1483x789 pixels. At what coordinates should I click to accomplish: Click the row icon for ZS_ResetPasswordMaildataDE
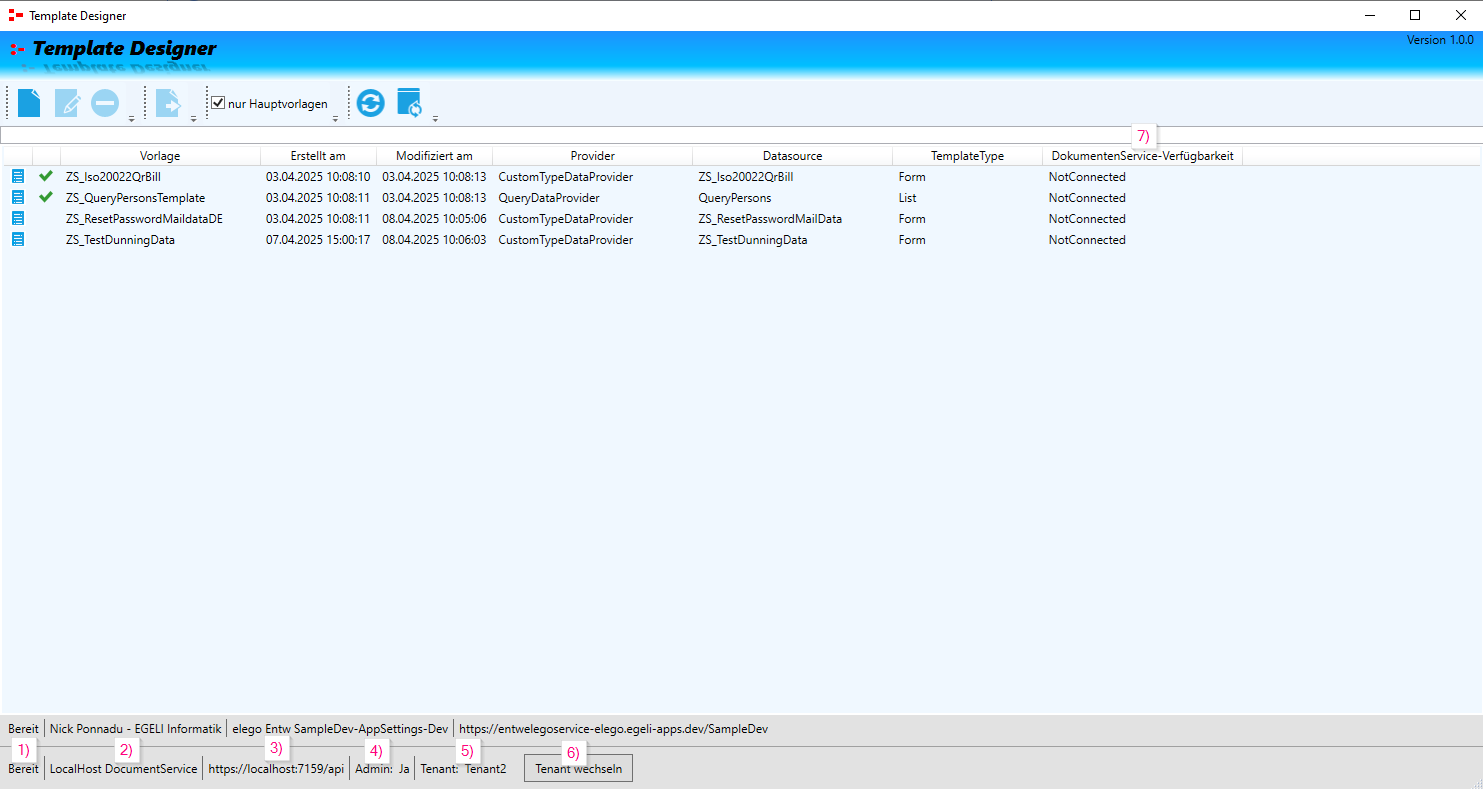coord(17,218)
